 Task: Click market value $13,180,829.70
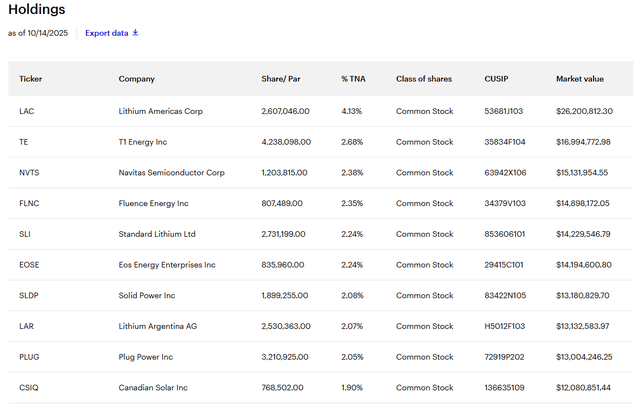pyautogui.click(x=583, y=295)
